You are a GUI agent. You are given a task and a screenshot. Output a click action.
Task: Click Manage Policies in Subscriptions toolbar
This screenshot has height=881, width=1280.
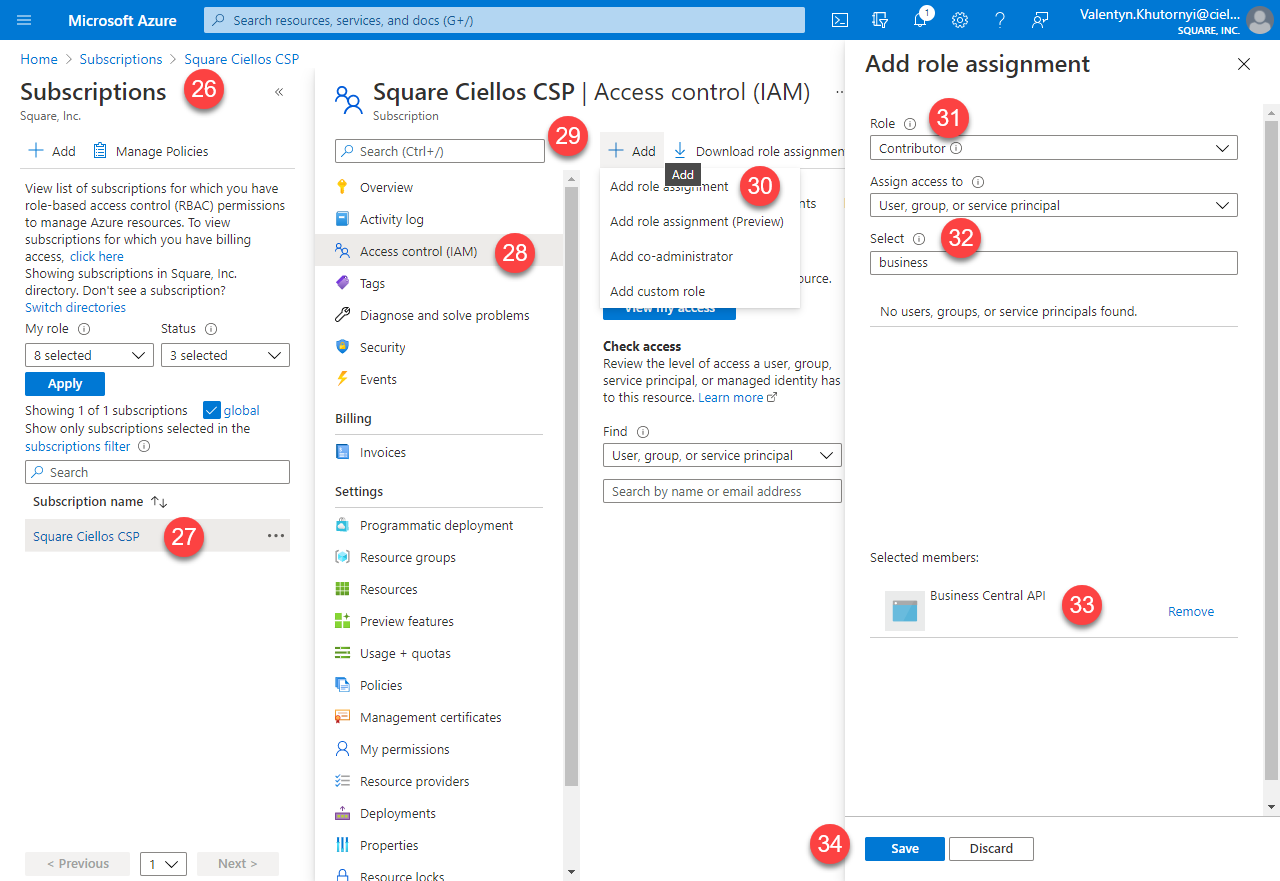pyautogui.click(x=151, y=151)
